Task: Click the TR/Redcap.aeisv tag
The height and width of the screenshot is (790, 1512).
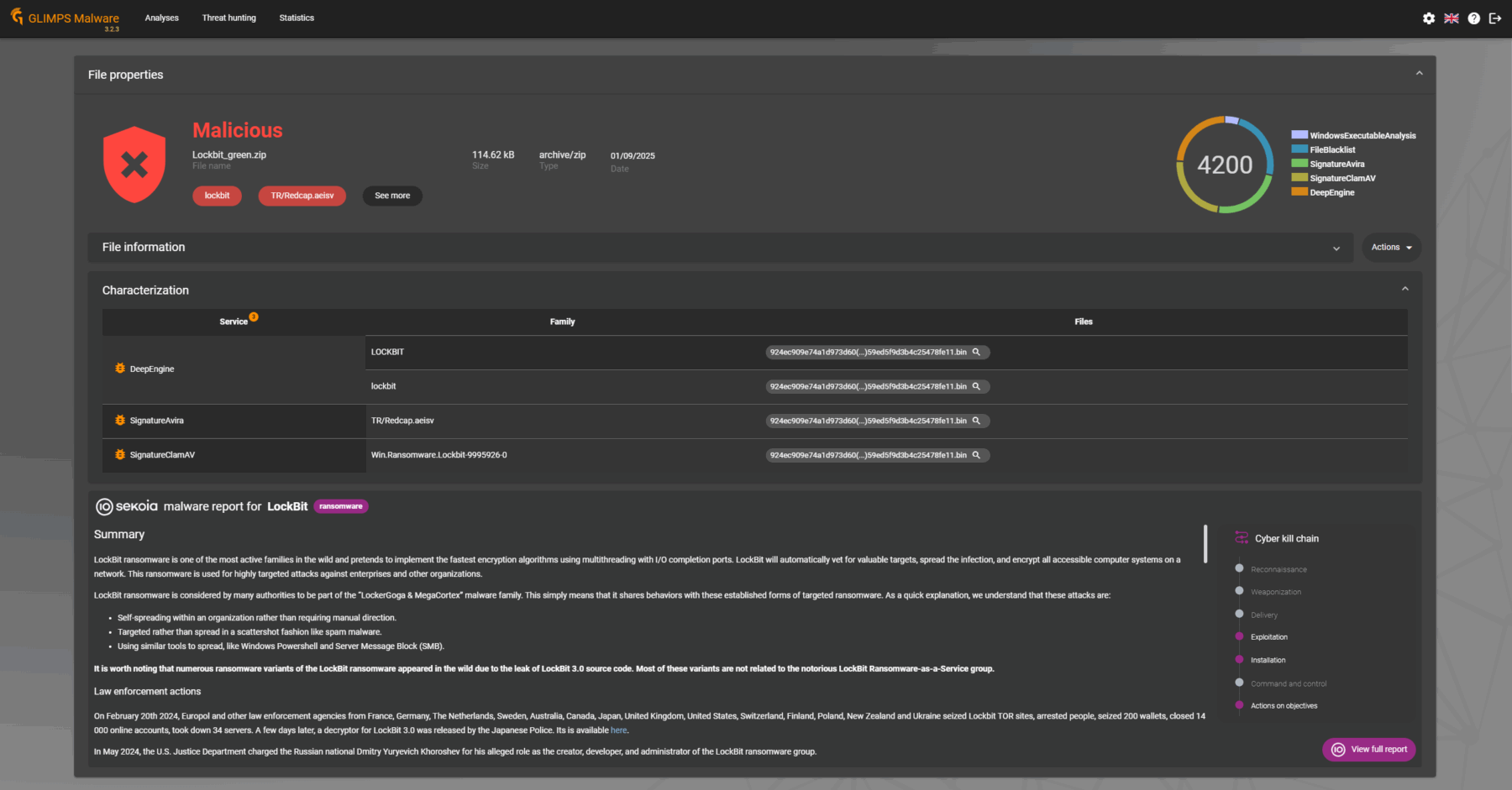Action: pyautogui.click(x=302, y=196)
